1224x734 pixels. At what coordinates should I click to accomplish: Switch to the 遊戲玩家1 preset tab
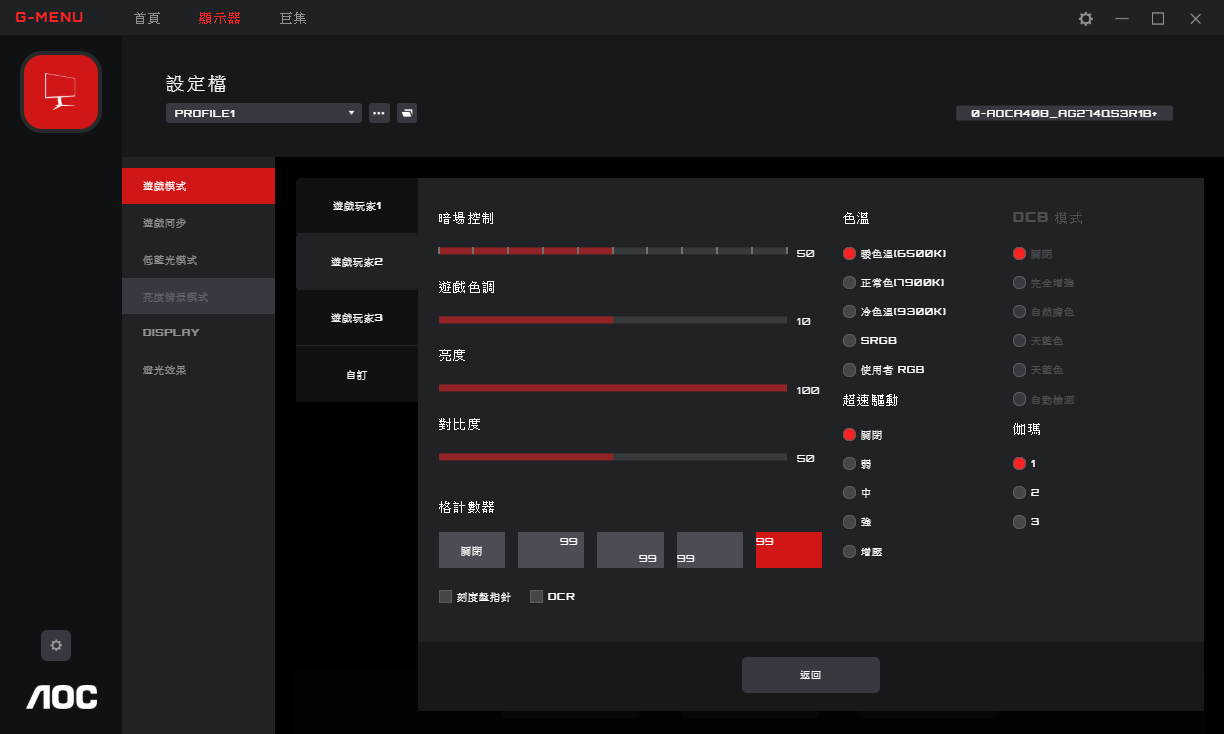[357, 206]
